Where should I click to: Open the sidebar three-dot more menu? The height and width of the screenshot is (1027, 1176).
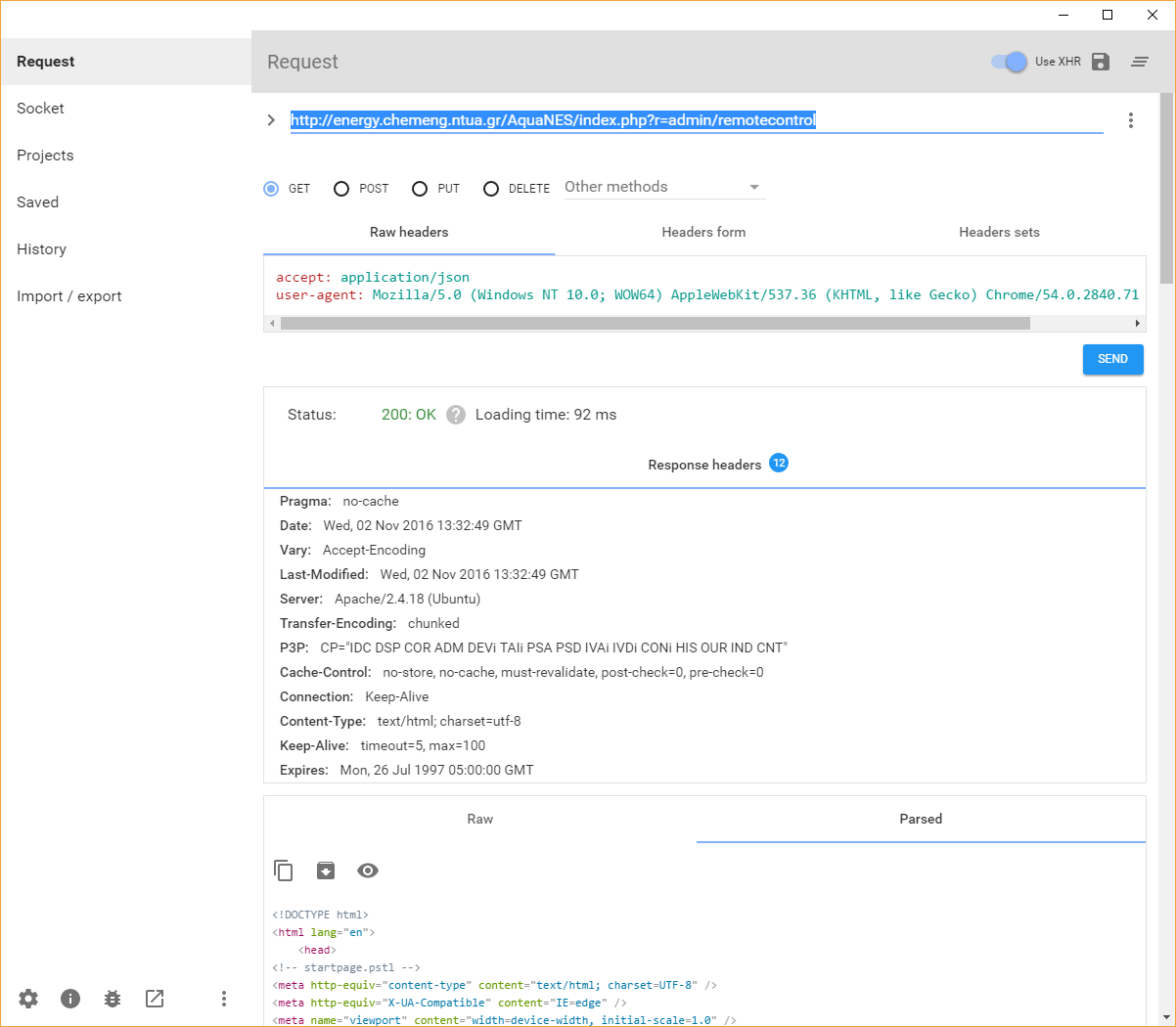tap(224, 999)
